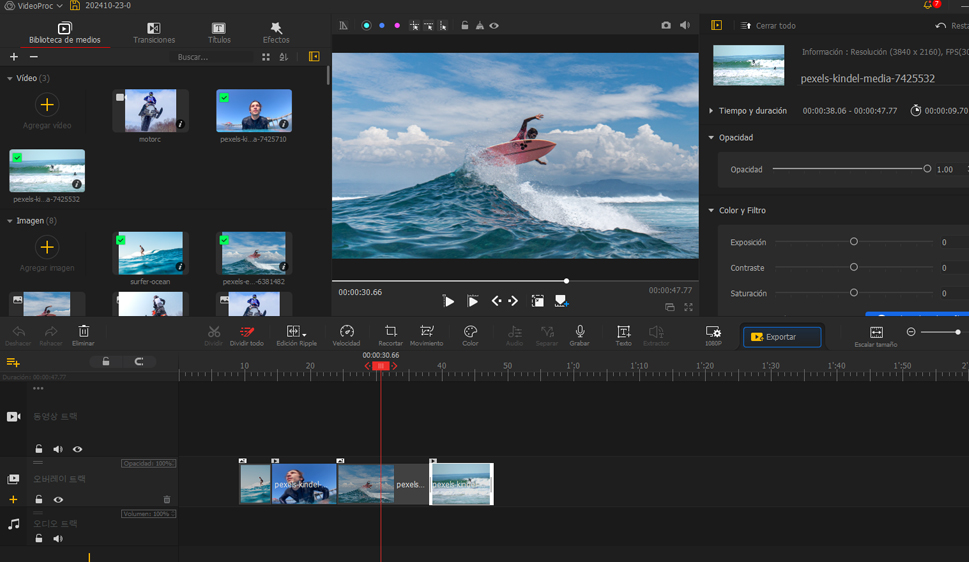Adjust the Exposición slider handle

coord(853,242)
